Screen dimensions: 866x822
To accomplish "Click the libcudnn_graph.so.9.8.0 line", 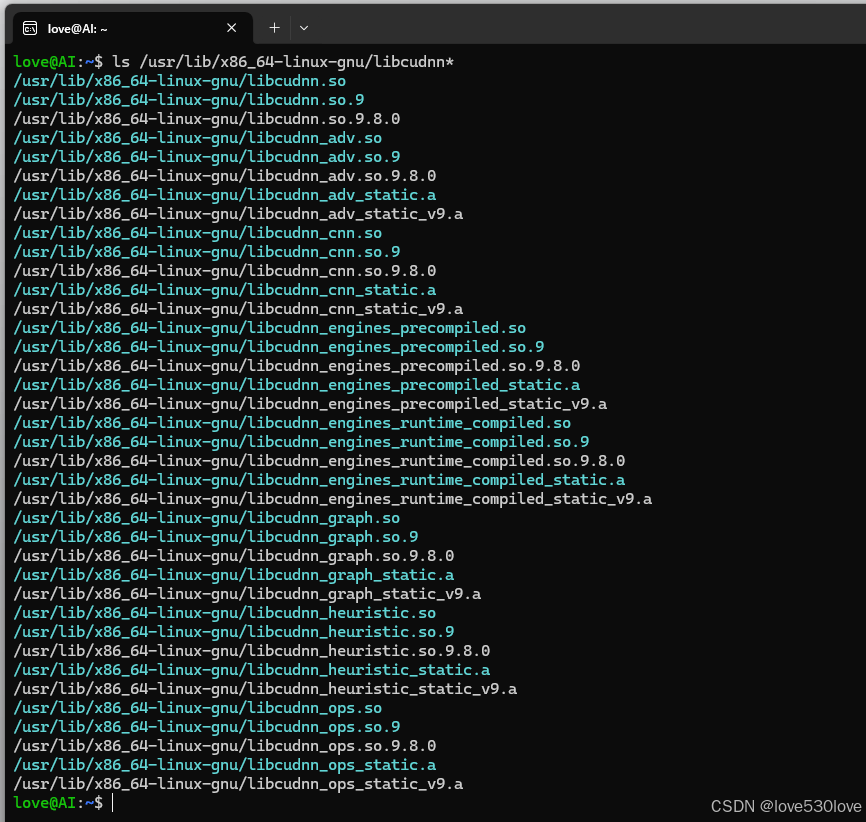I will pyautogui.click(x=234, y=556).
